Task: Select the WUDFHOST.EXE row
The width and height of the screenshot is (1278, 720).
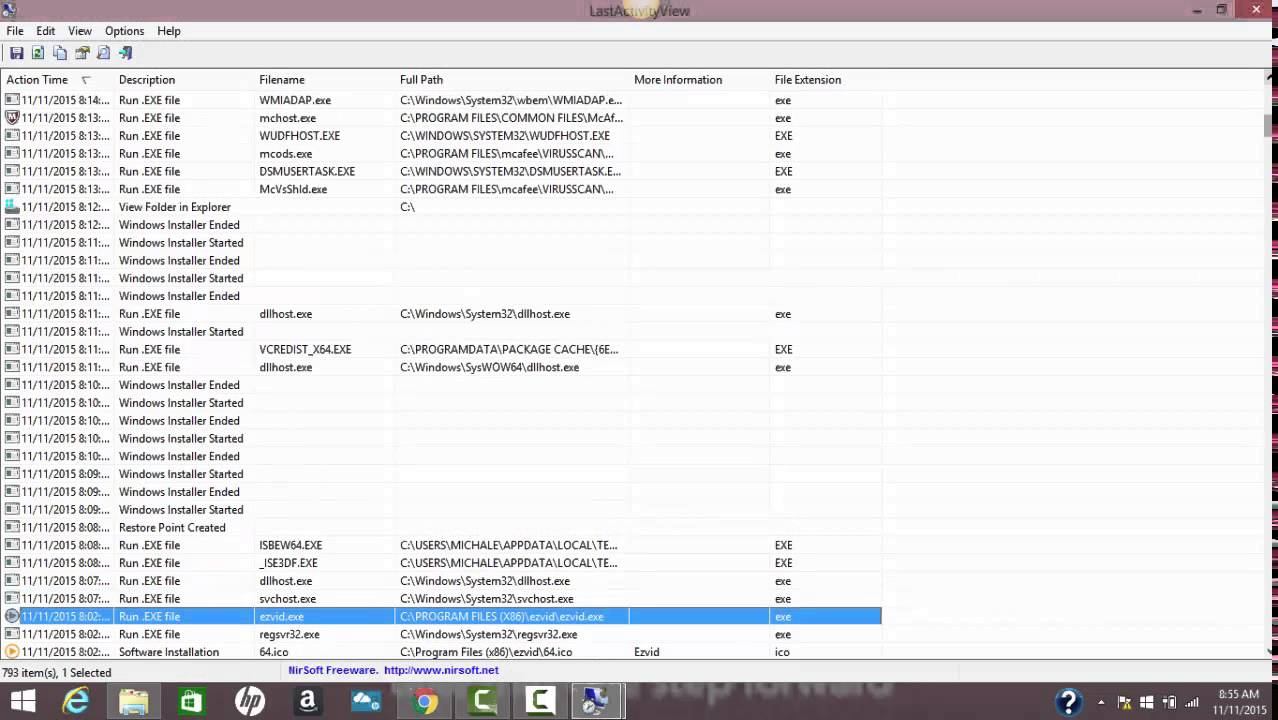Action: pyautogui.click(x=441, y=136)
